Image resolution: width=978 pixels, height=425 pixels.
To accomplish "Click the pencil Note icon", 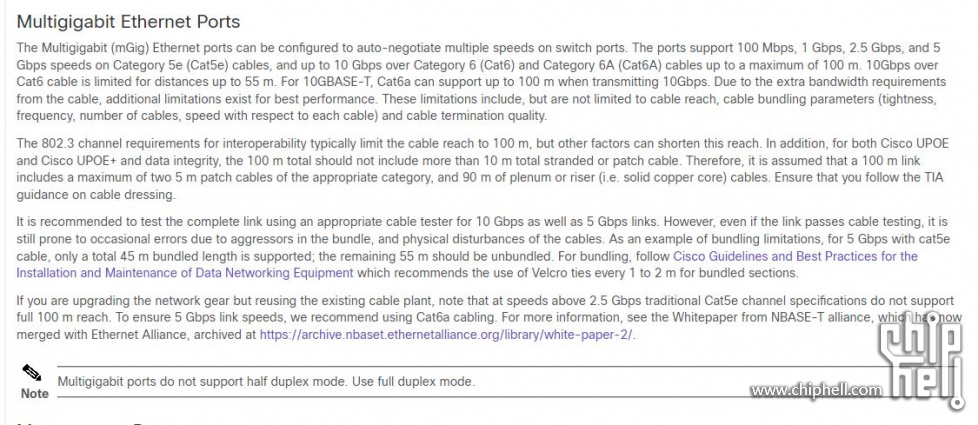I will click(x=31, y=373).
